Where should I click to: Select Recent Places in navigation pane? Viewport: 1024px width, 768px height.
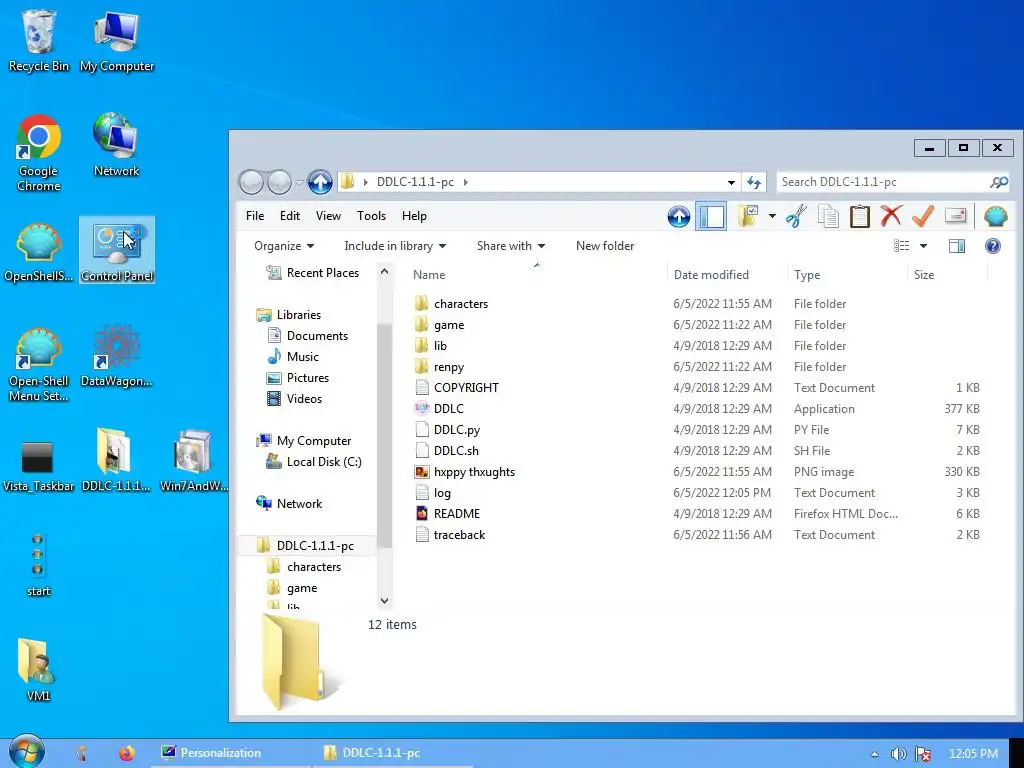tap(323, 273)
